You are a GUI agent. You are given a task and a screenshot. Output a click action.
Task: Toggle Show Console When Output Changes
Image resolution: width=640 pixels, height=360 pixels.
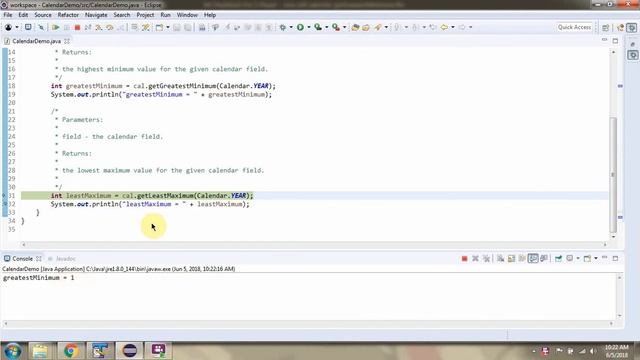[533, 258]
